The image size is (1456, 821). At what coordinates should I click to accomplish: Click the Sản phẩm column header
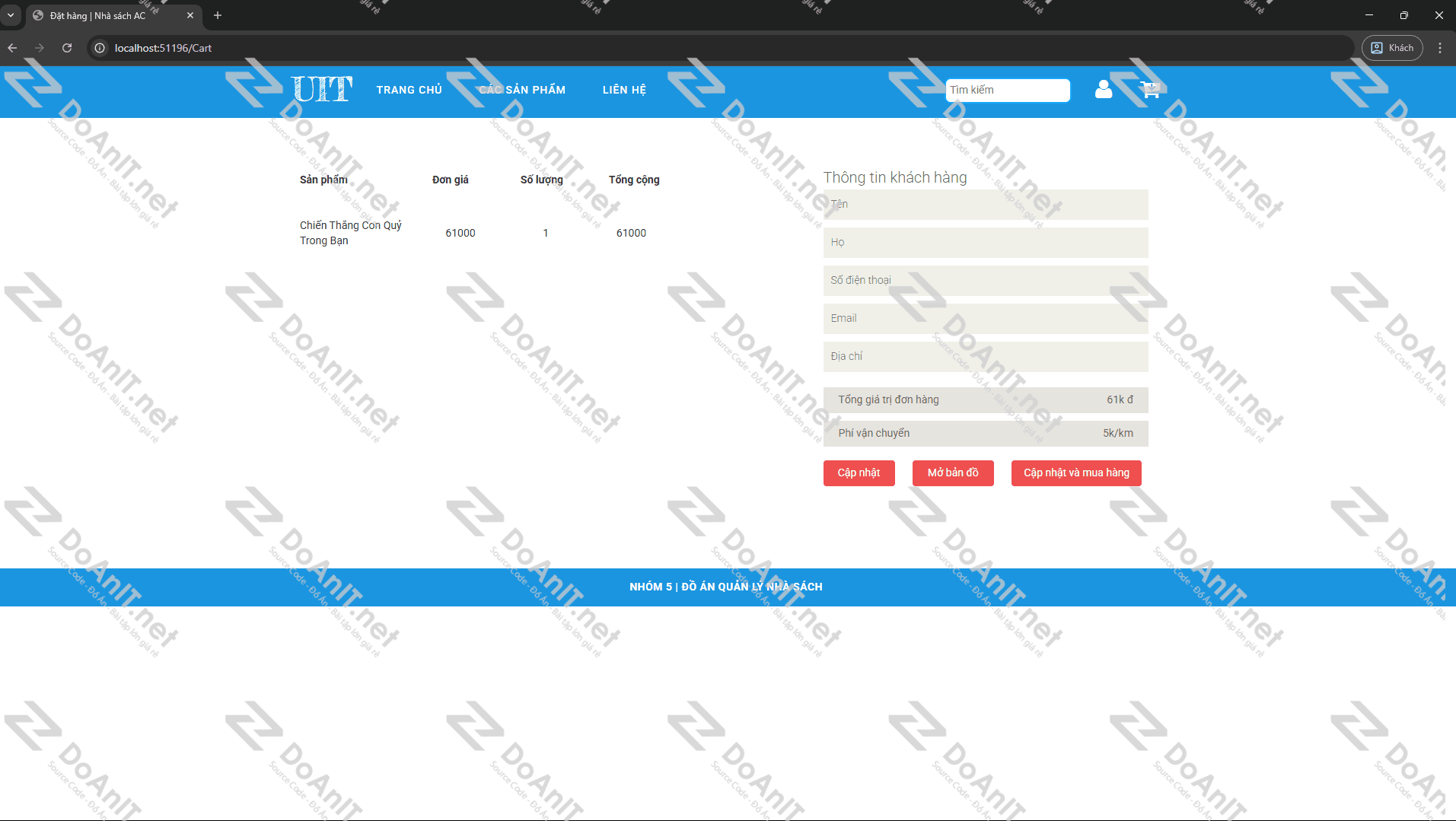click(x=323, y=180)
